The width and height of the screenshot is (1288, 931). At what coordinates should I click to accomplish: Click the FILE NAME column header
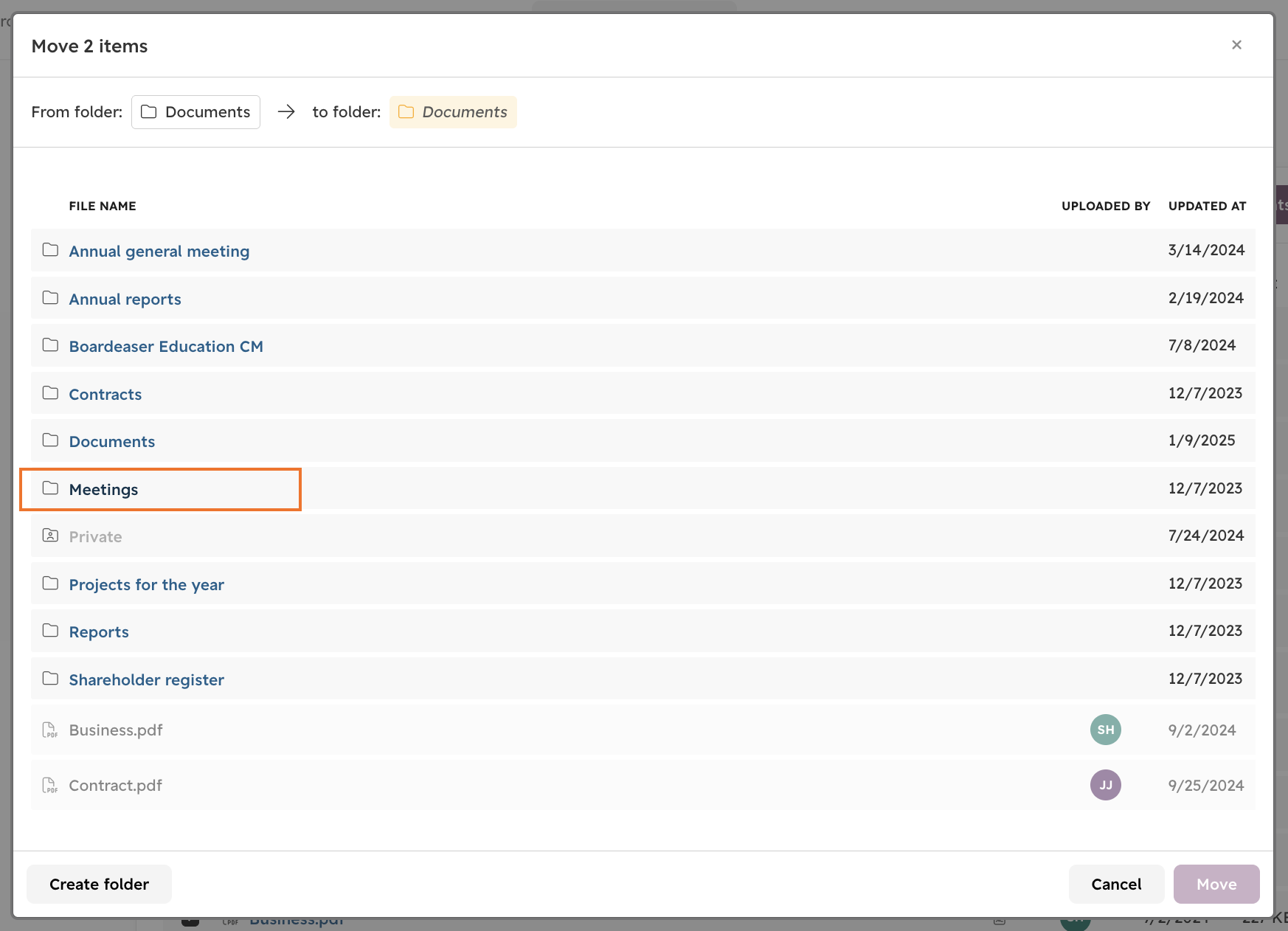(103, 207)
